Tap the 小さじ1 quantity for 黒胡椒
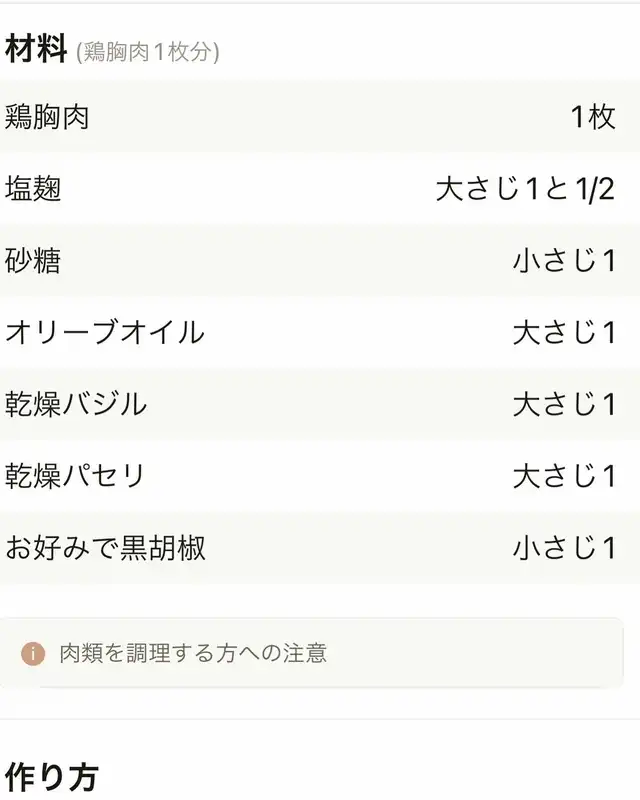Image resolution: width=640 pixels, height=800 pixels. pos(564,548)
